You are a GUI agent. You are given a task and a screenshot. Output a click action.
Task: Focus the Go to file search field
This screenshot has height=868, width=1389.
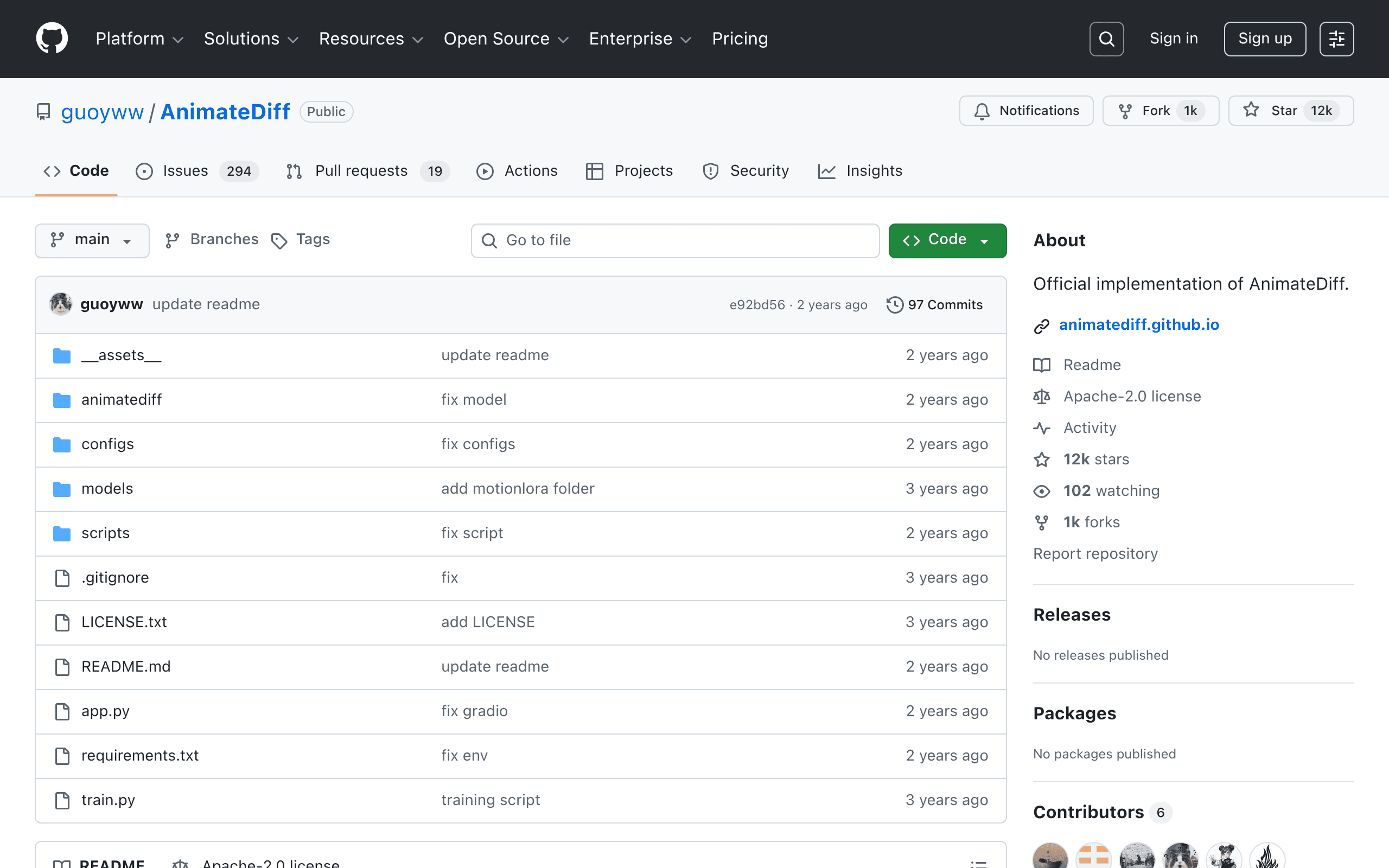click(675, 240)
